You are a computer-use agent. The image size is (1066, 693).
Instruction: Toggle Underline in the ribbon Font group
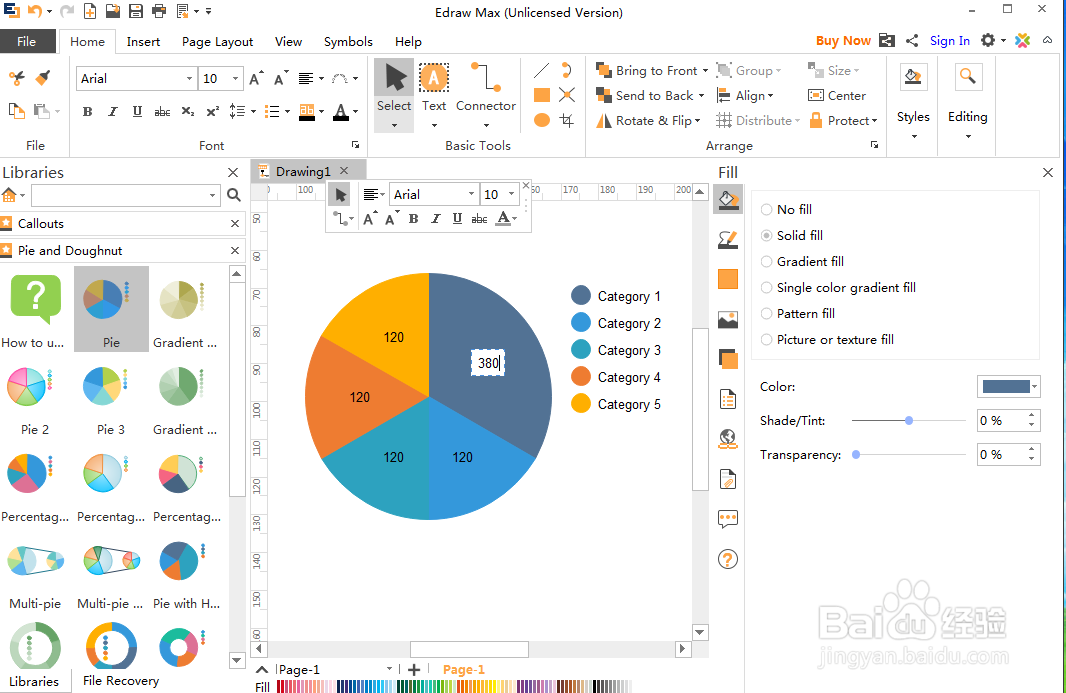[x=137, y=112]
